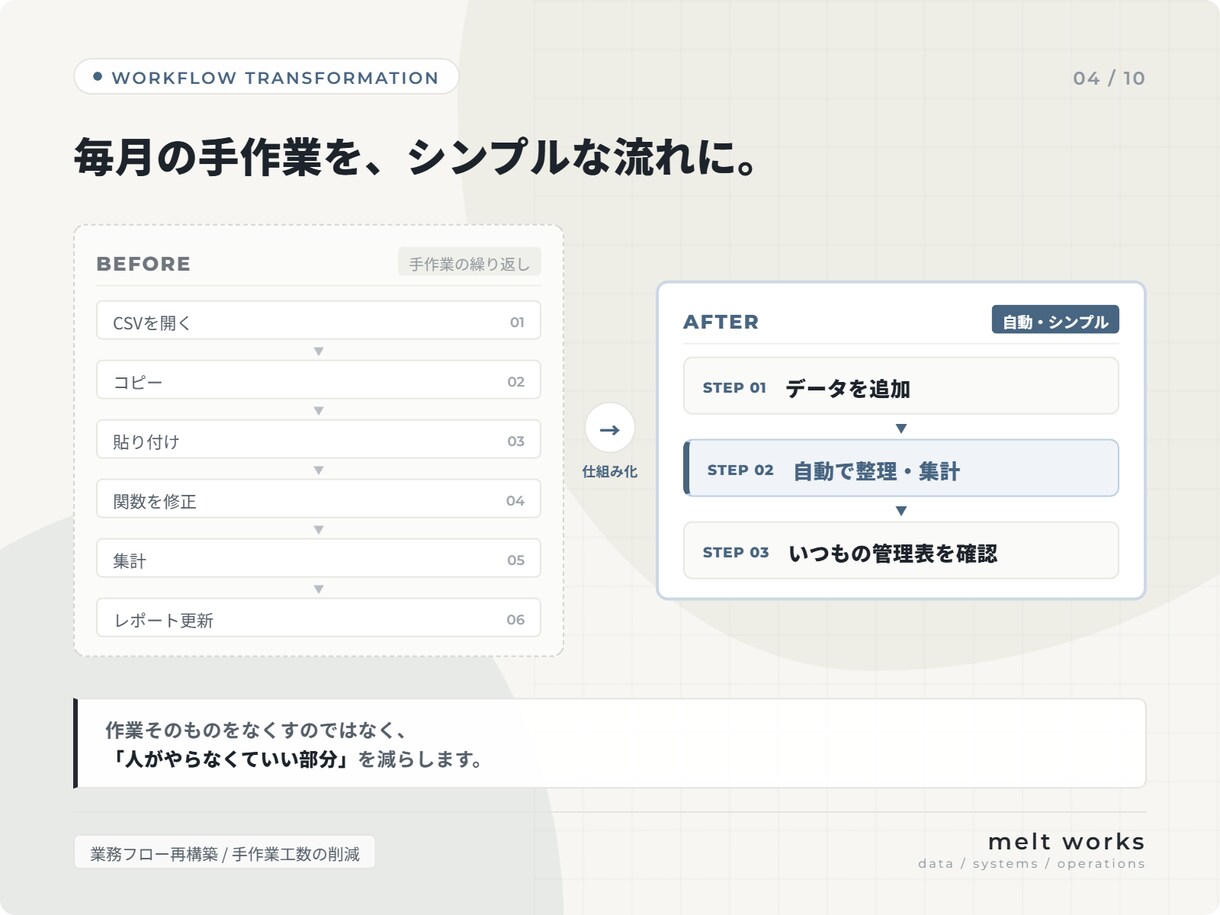This screenshot has height=915, width=1220.
Task: Click the page number 04 / 10
Action: (1109, 78)
